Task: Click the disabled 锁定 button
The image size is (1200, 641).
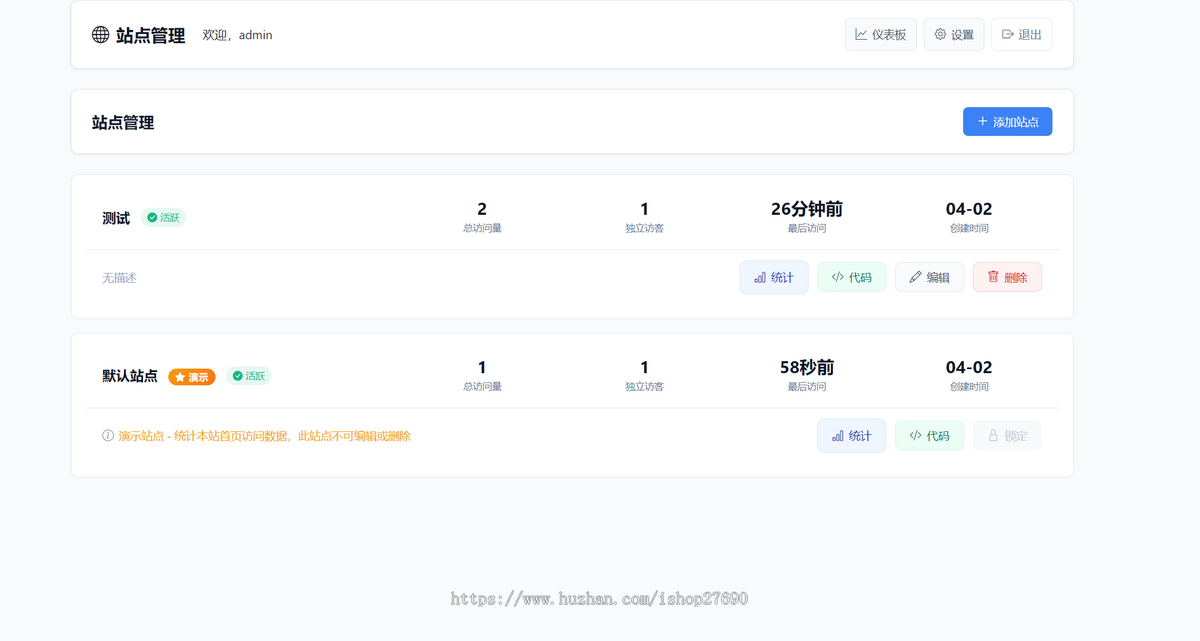Action: (1007, 435)
